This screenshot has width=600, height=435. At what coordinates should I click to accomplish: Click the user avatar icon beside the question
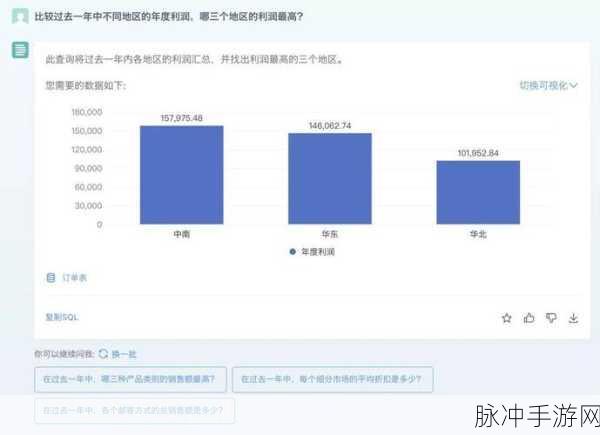point(20,16)
